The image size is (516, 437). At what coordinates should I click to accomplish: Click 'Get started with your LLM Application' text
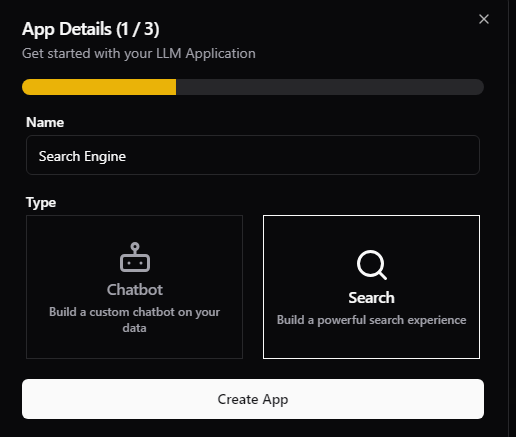[x=139, y=54]
